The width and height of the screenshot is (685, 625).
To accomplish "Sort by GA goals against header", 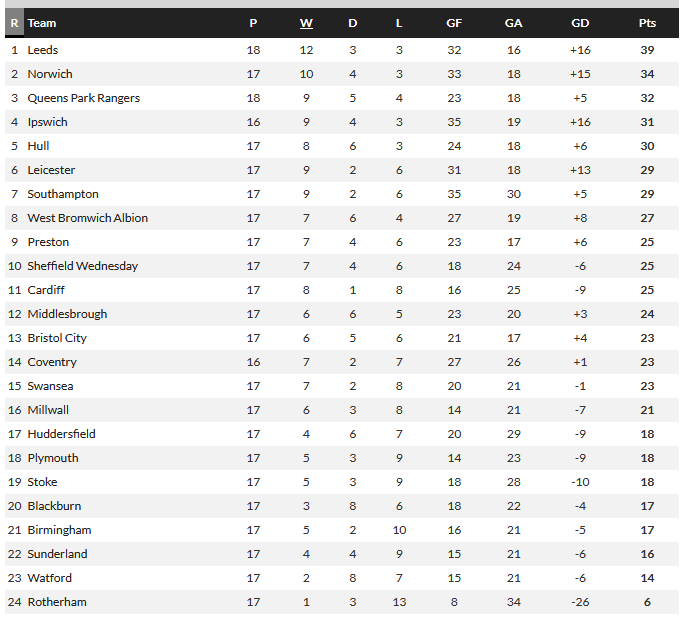I will point(514,23).
